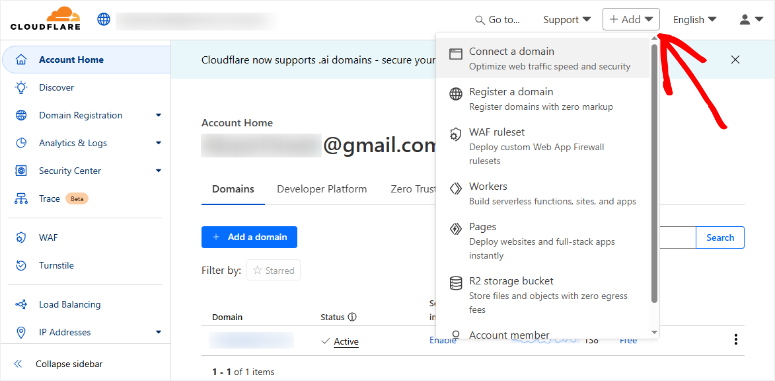Open Account Home in sidebar

pos(86,60)
